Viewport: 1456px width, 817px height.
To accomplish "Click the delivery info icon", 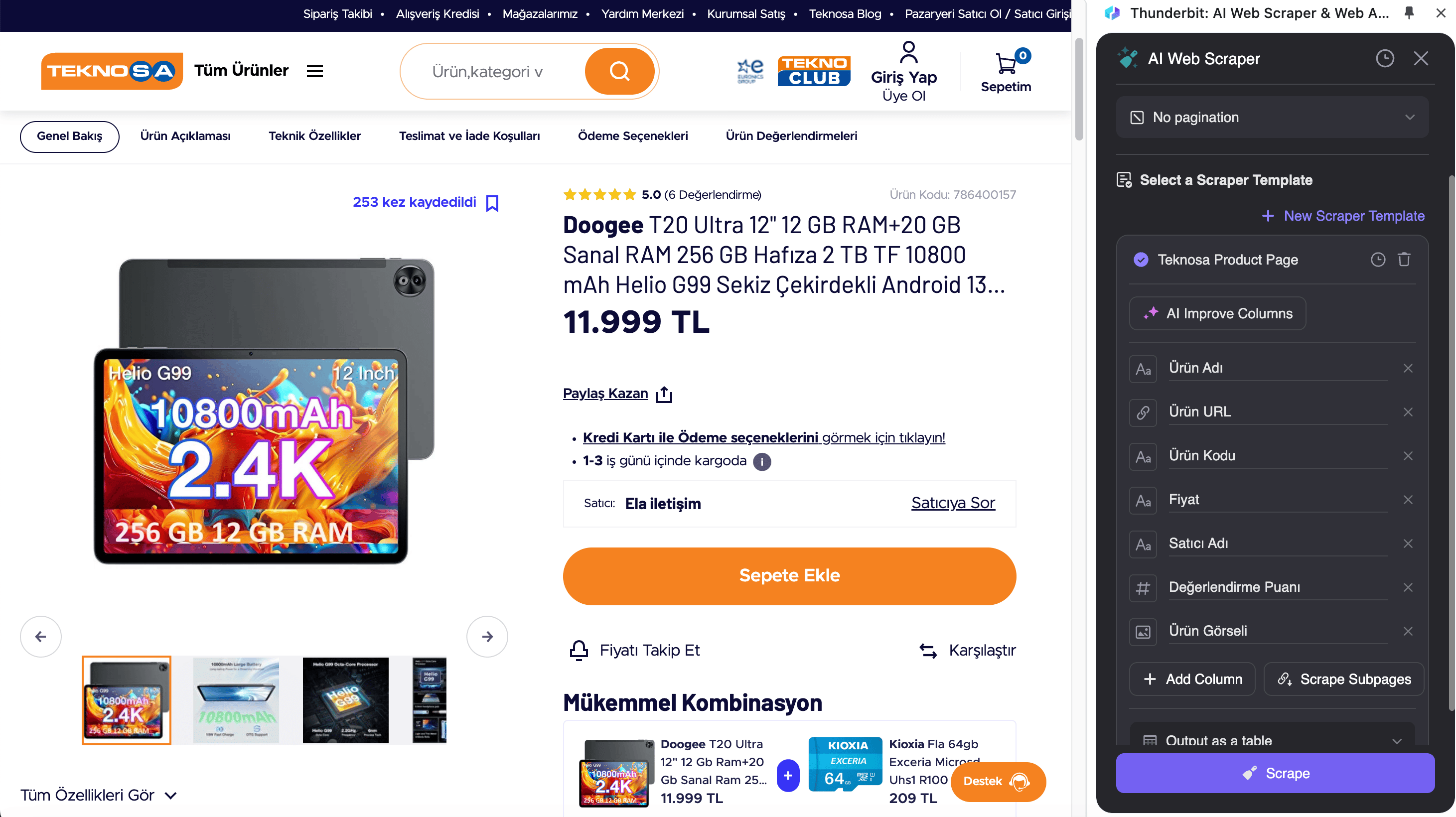I will (x=762, y=462).
